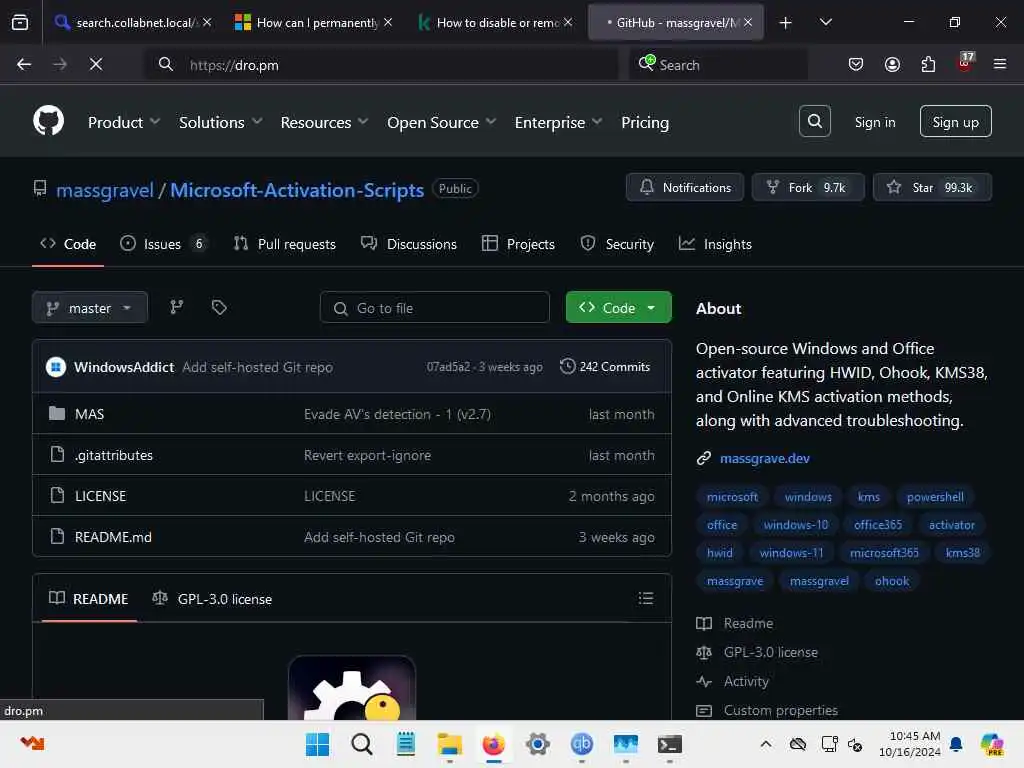
Task: Click the Firefox Search box
Action: 718,65
